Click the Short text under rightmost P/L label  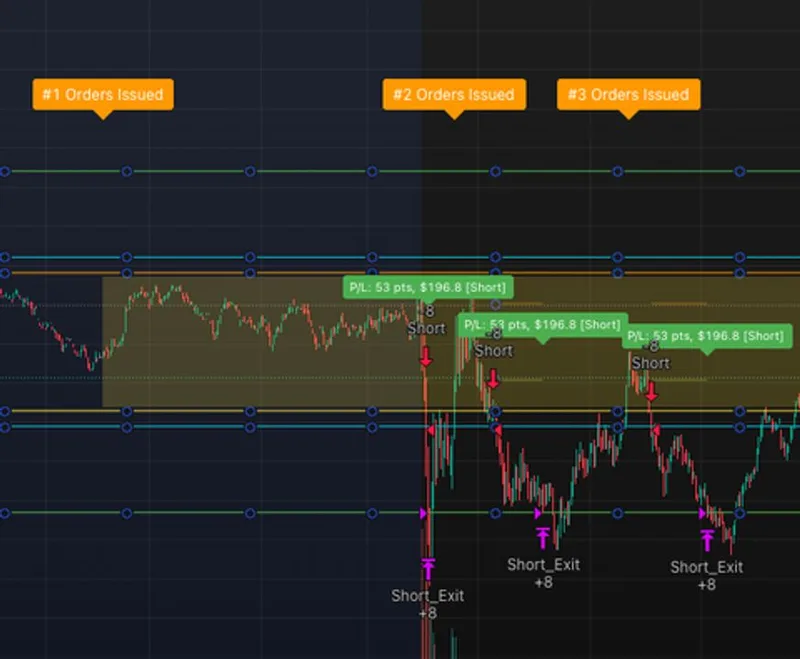651,363
